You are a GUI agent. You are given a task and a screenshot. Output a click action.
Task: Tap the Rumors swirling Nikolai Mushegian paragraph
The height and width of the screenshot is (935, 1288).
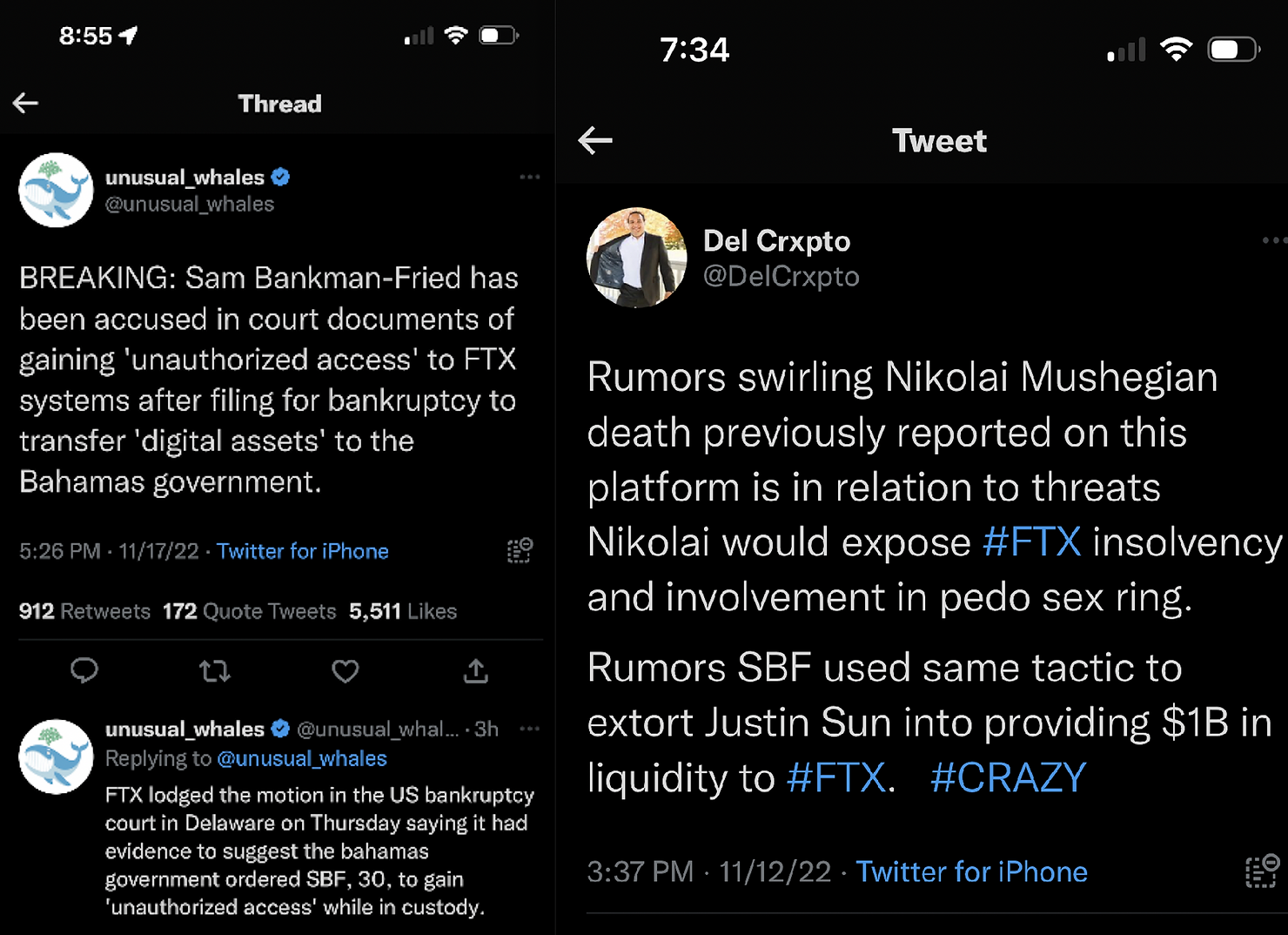click(936, 487)
